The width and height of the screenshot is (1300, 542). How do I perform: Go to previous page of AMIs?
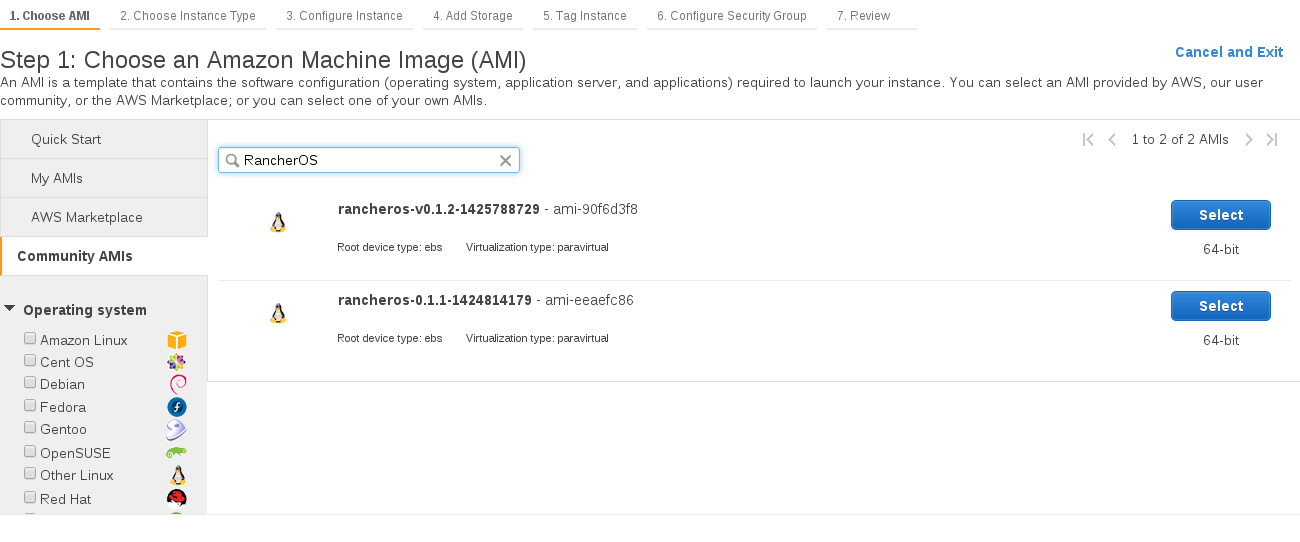[x=1112, y=140]
